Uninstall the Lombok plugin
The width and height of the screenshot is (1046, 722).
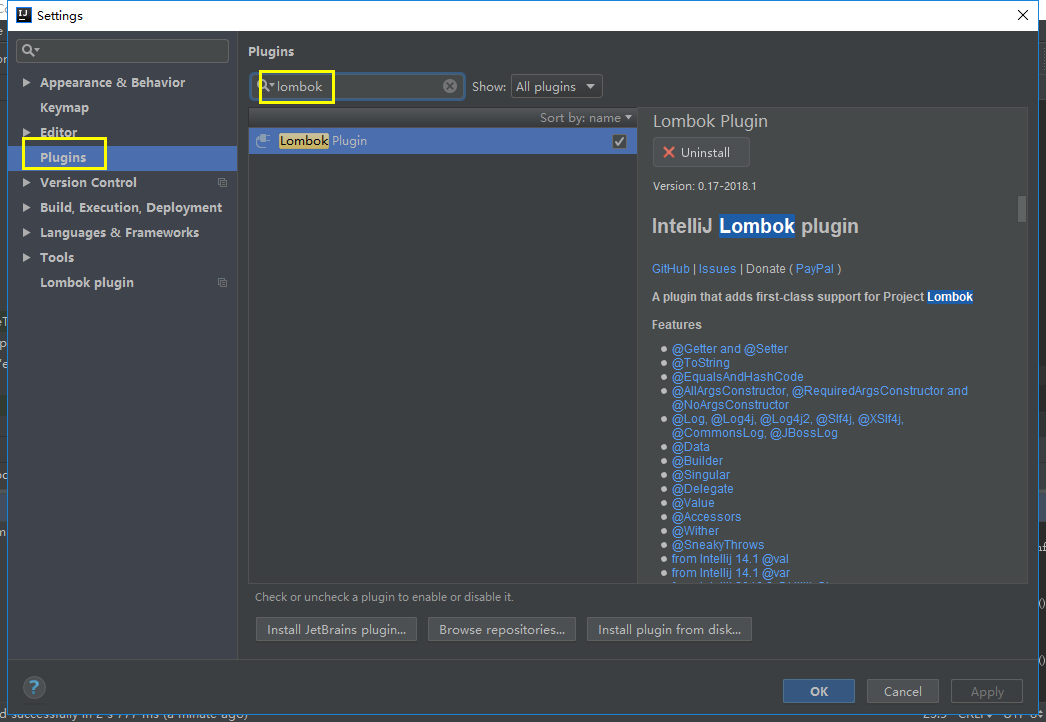tap(700, 153)
